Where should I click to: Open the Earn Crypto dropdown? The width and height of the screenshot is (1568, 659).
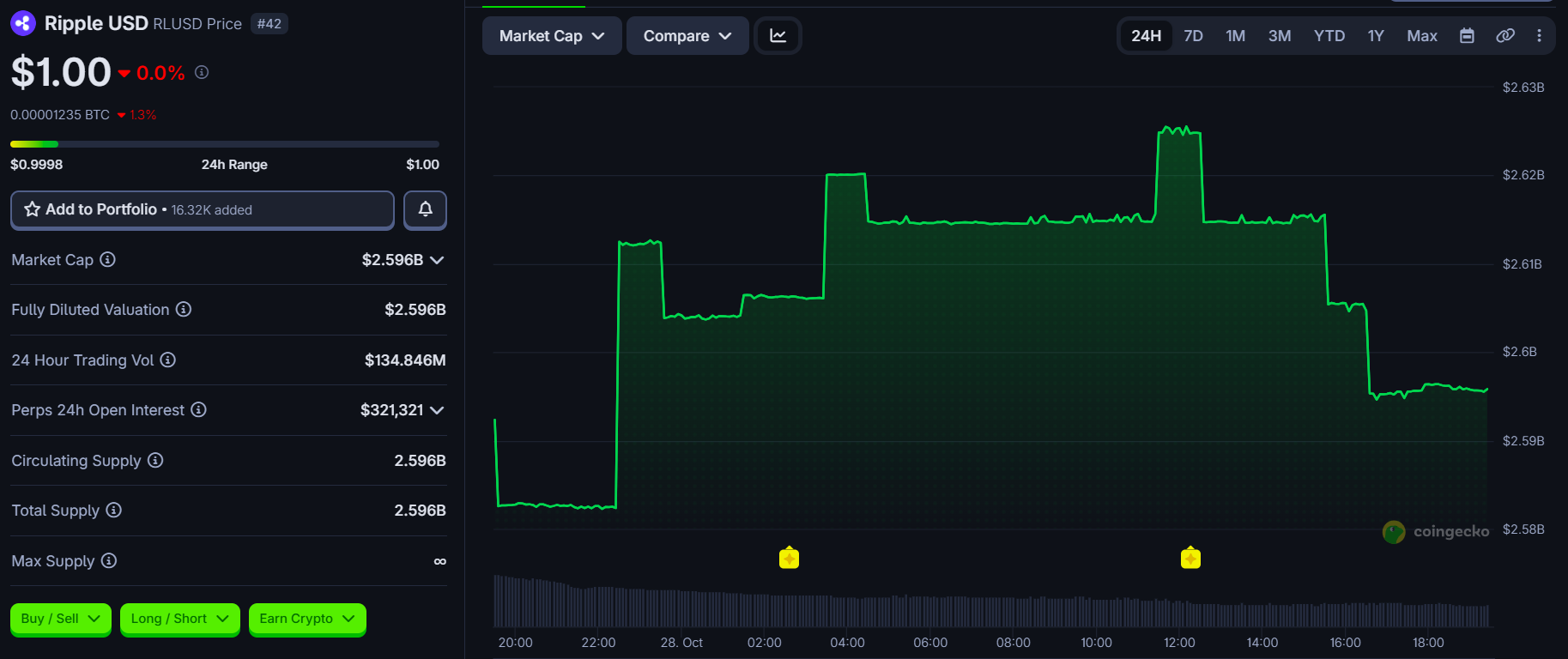tap(307, 619)
